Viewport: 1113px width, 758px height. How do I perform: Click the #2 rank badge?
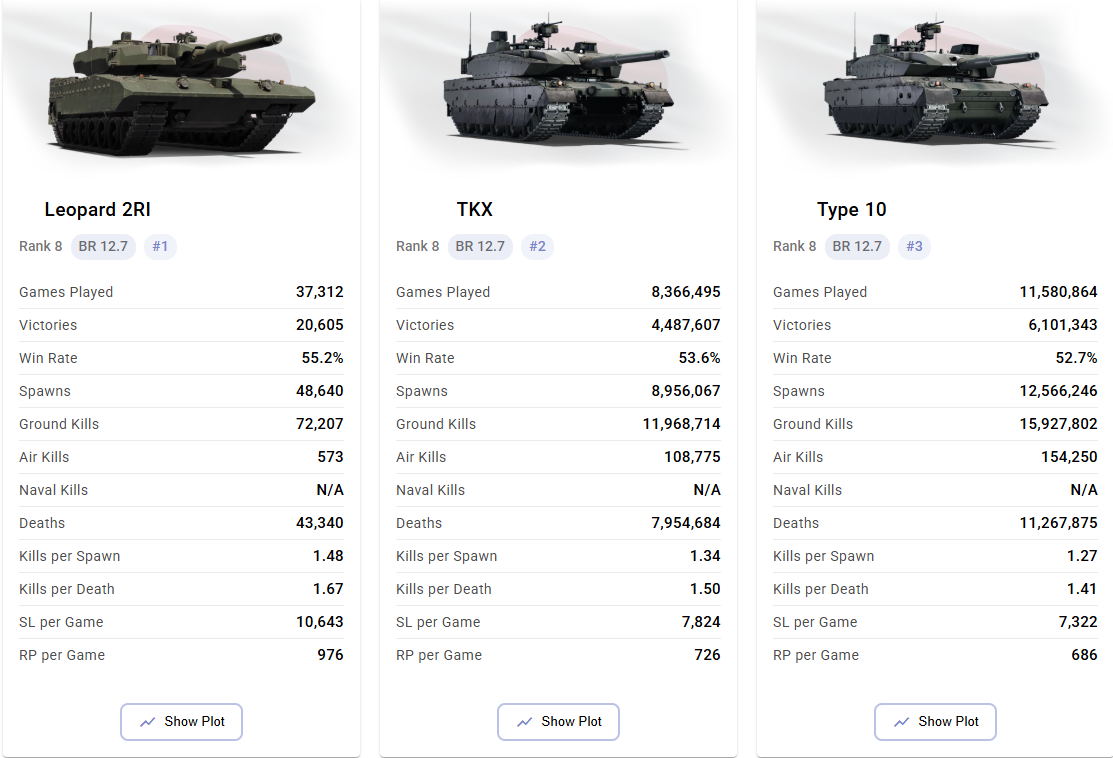[x=537, y=246]
